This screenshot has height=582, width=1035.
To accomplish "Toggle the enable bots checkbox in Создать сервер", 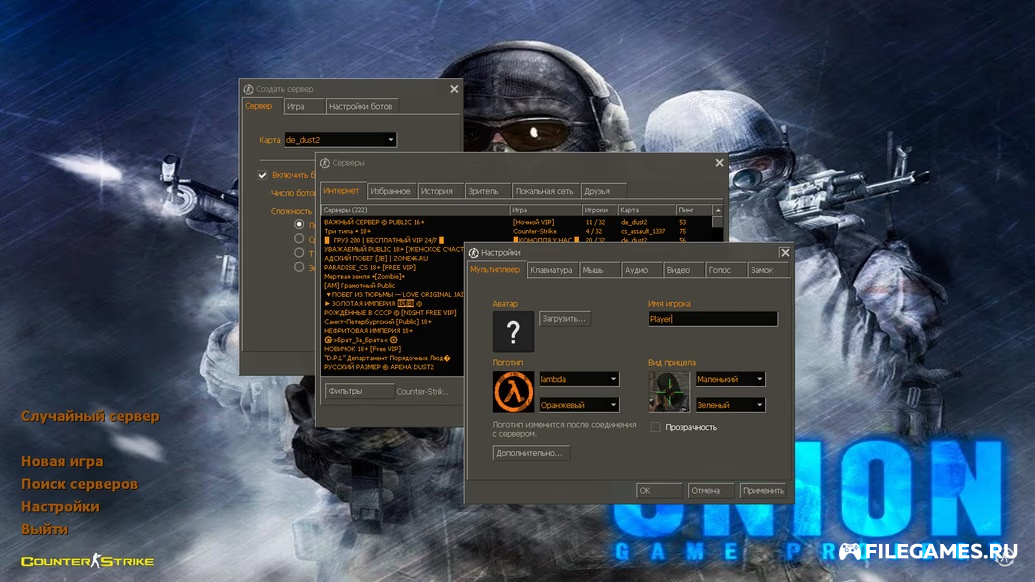I will (x=263, y=175).
